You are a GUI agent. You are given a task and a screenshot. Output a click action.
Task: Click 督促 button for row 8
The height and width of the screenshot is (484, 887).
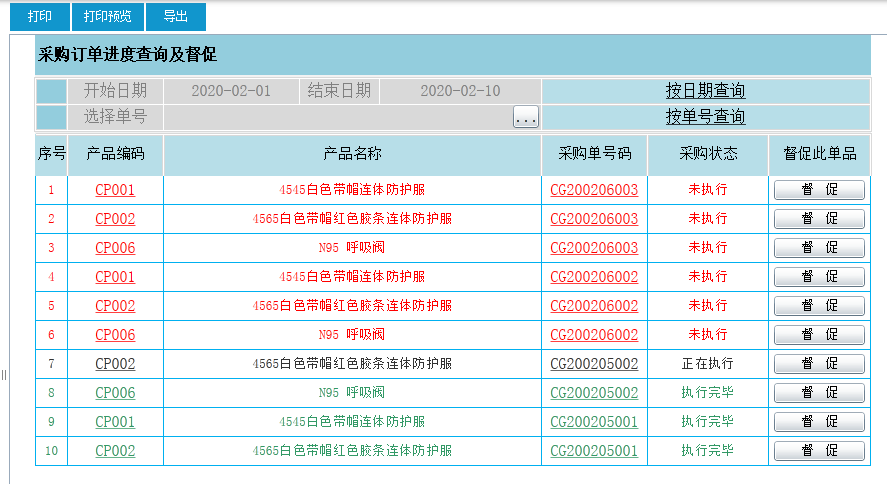[x=819, y=393]
